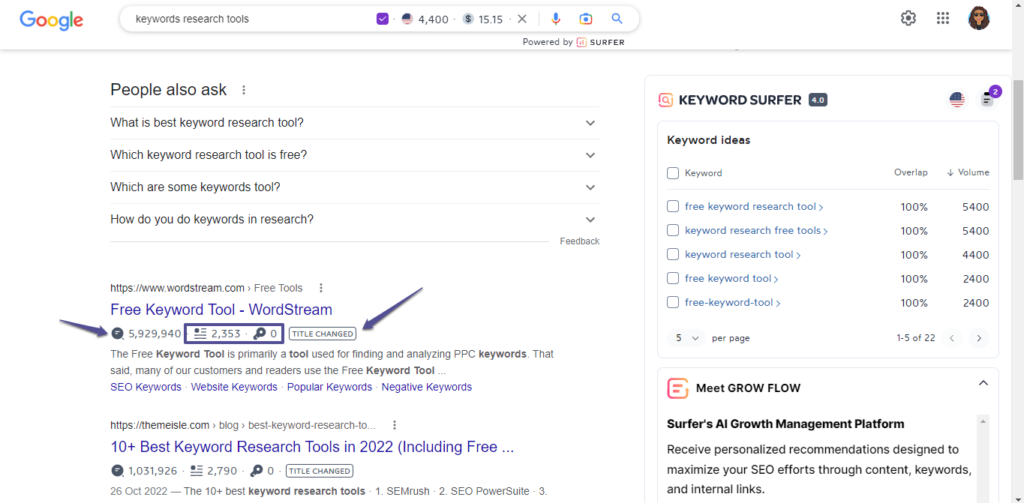1024x503 pixels.
Task: Click the Popular Keywords sitelink
Action: coord(330,387)
